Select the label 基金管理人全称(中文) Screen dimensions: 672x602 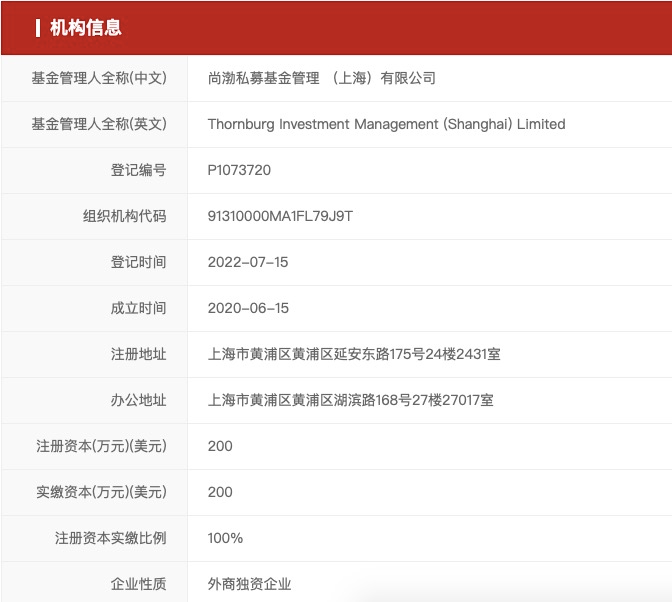coord(99,78)
